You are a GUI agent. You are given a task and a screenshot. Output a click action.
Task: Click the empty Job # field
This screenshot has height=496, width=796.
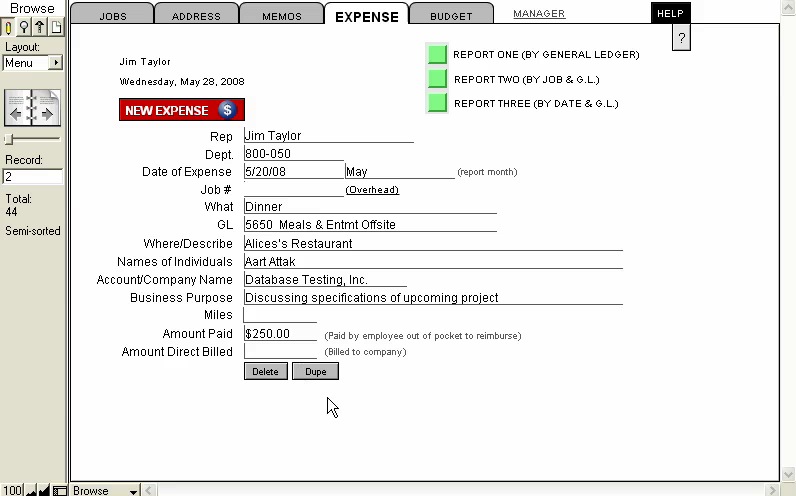pyautogui.click(x=293, y=189)
